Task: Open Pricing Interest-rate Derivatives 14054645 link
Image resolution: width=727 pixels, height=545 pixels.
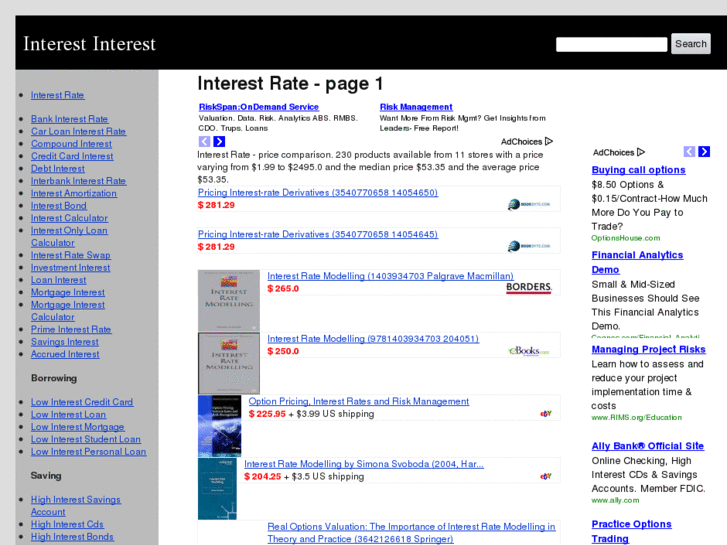Action: [x=318, y=234]
